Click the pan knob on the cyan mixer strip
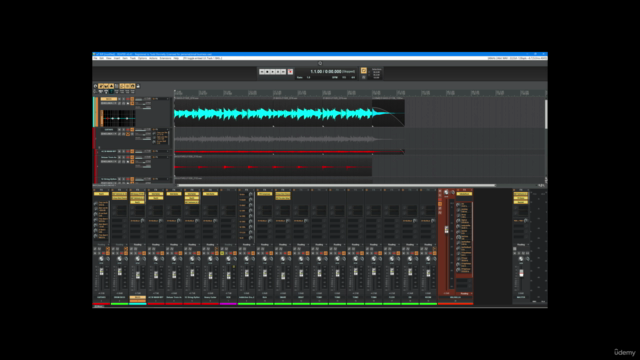The width and height of the screenshot is (640, 360). (x=138, y=259)
